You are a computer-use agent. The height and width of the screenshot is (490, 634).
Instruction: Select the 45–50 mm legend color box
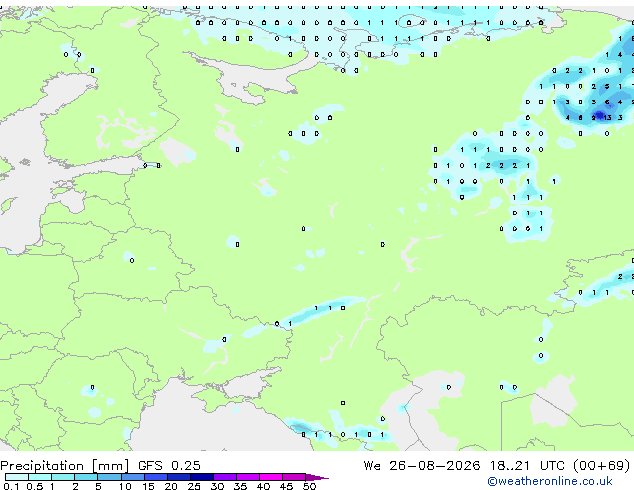tap(294, 477)
